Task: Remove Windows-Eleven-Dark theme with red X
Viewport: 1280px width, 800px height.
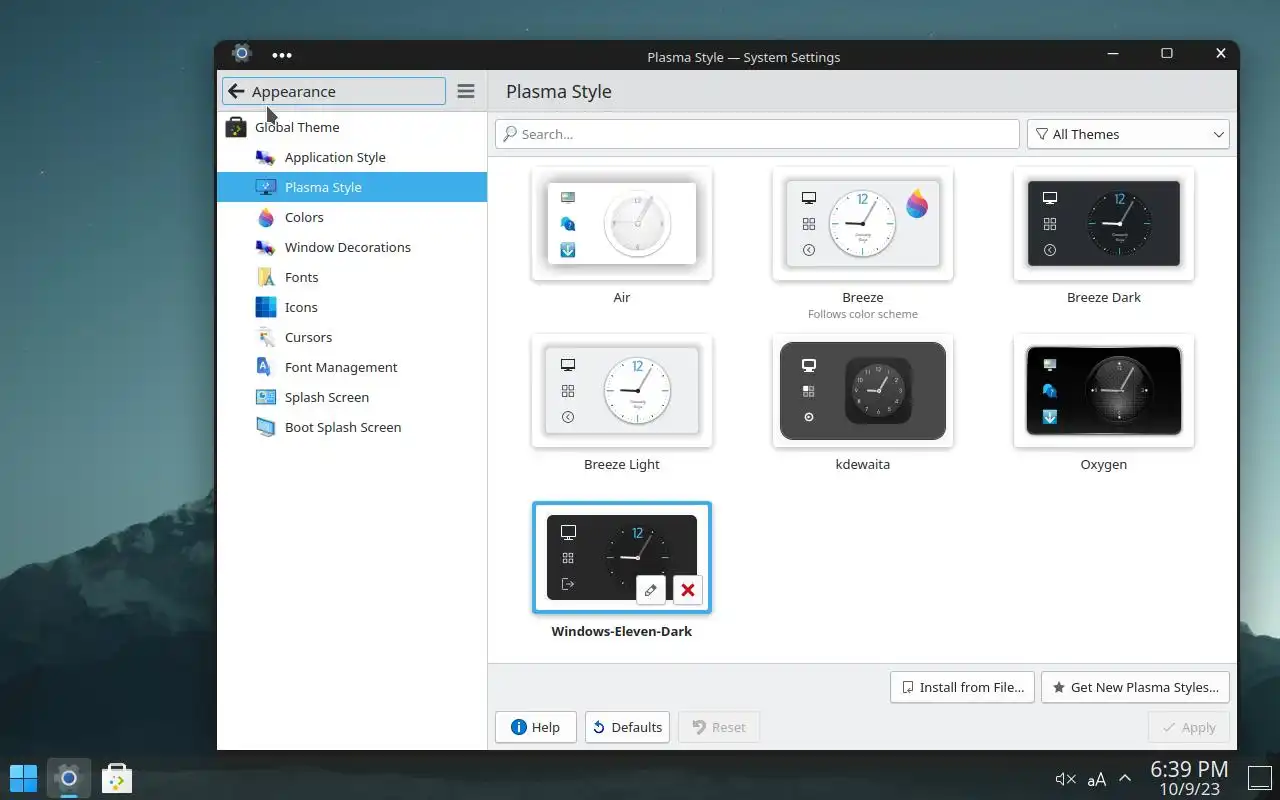Action: tap(688, 590)
